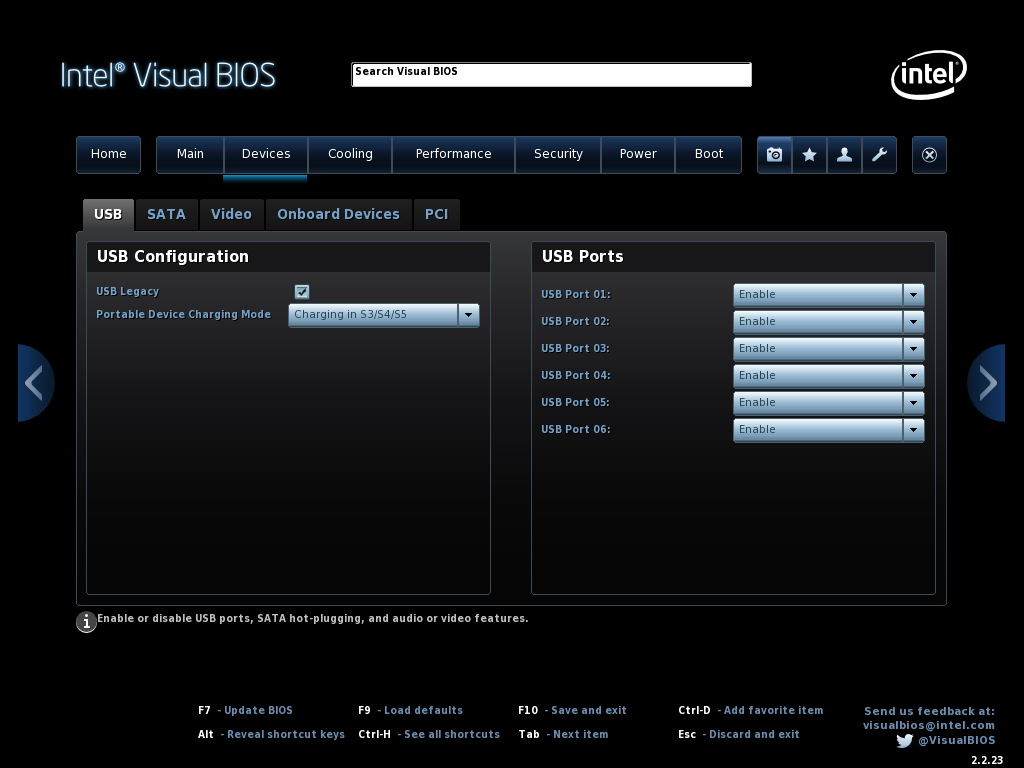Image resolution: width=1024 pixels, height=768 pixels.
Task: Go to previous page with left arrow
Action: (x=35, y=383)
